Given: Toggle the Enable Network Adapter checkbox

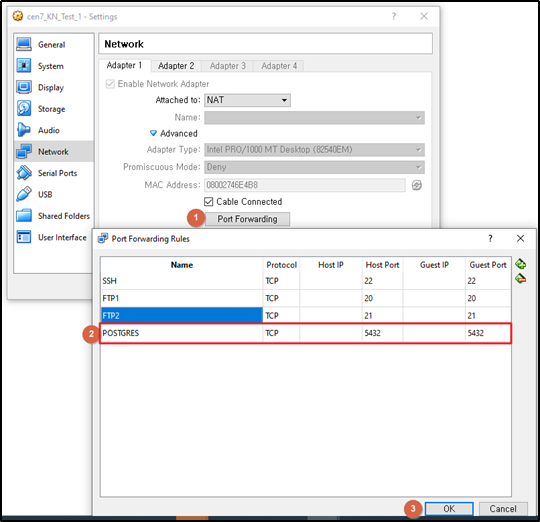Looking at the screenshot, I should 110,84.
